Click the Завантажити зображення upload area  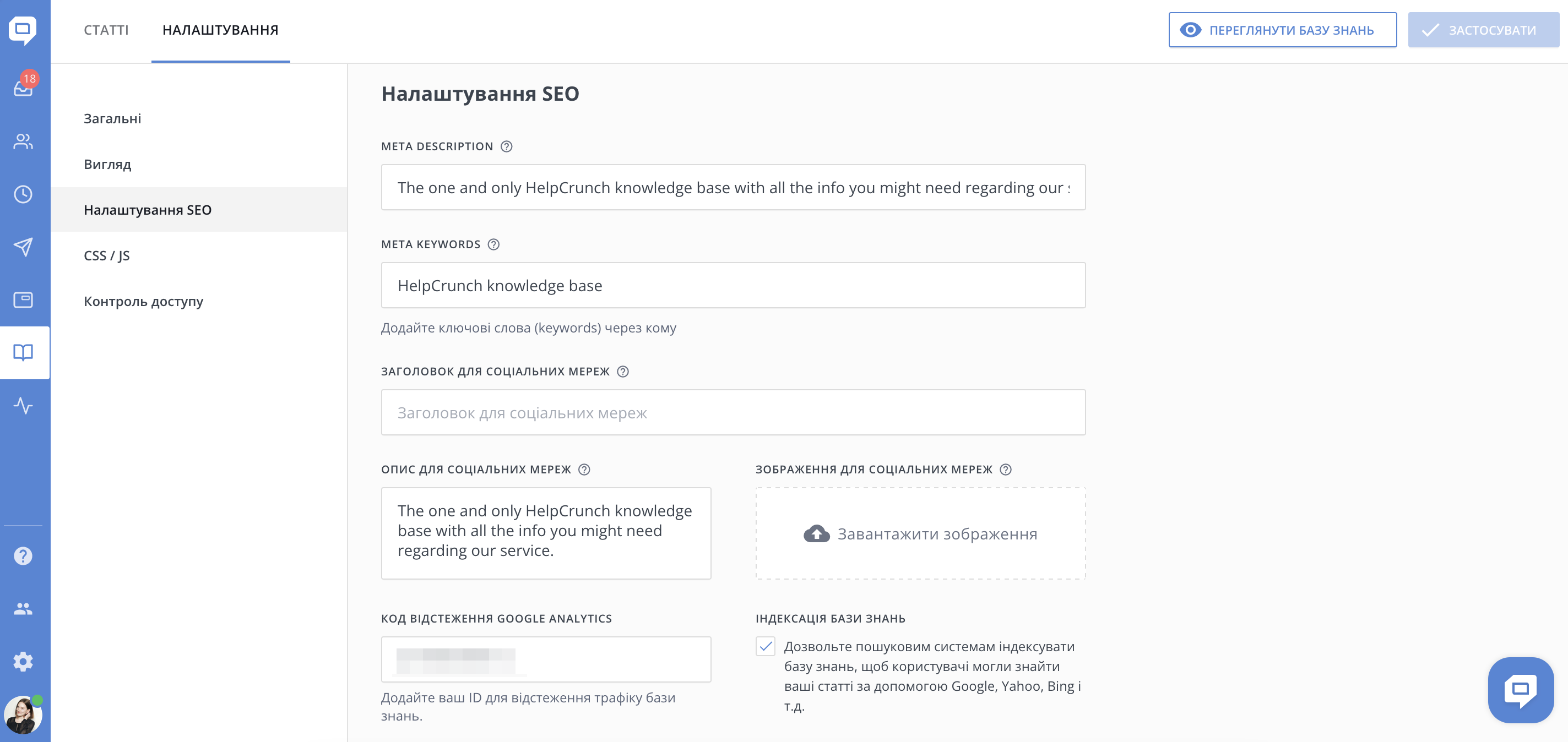pos(920,533)
